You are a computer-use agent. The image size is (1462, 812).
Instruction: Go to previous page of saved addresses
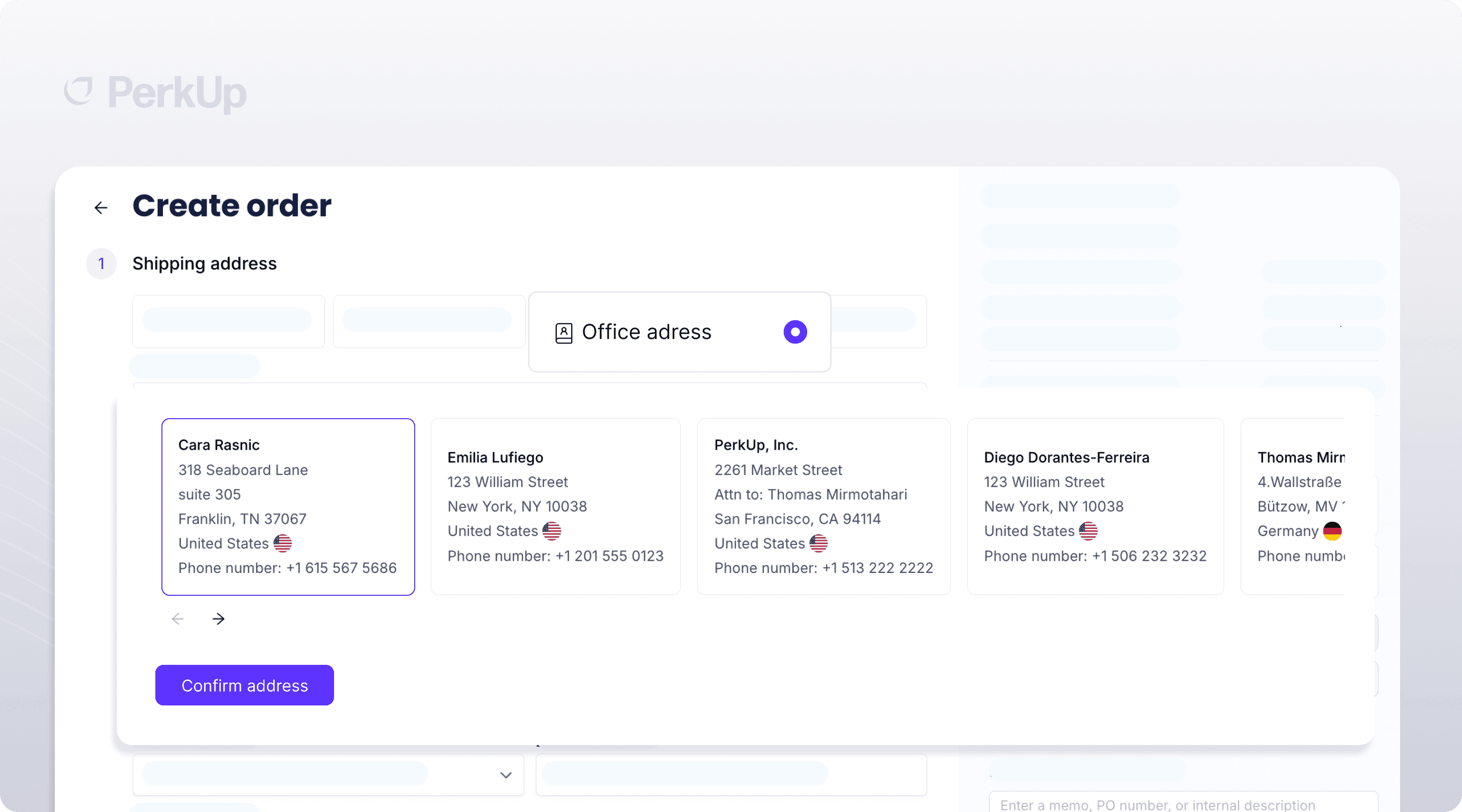[x=178, y=619]
